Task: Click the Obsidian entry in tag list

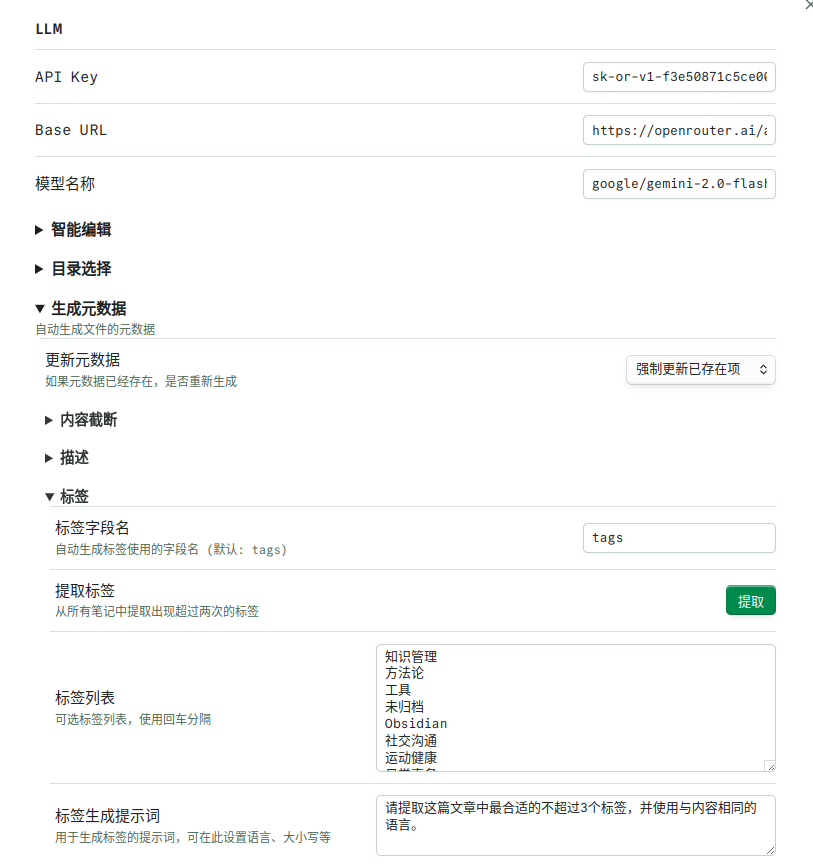Action: click(x=416, y=723)
